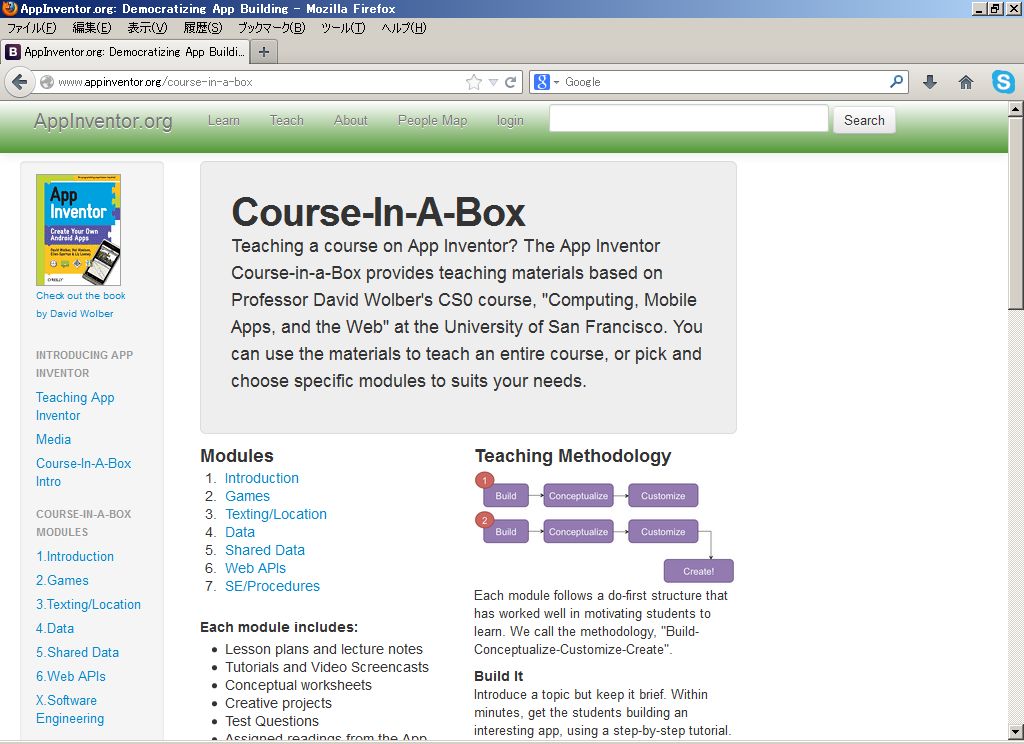Image resolution: width=1024 pixels, height=744 pixels.
Task: Open the Check out the book link
Action: click(80, 296)
